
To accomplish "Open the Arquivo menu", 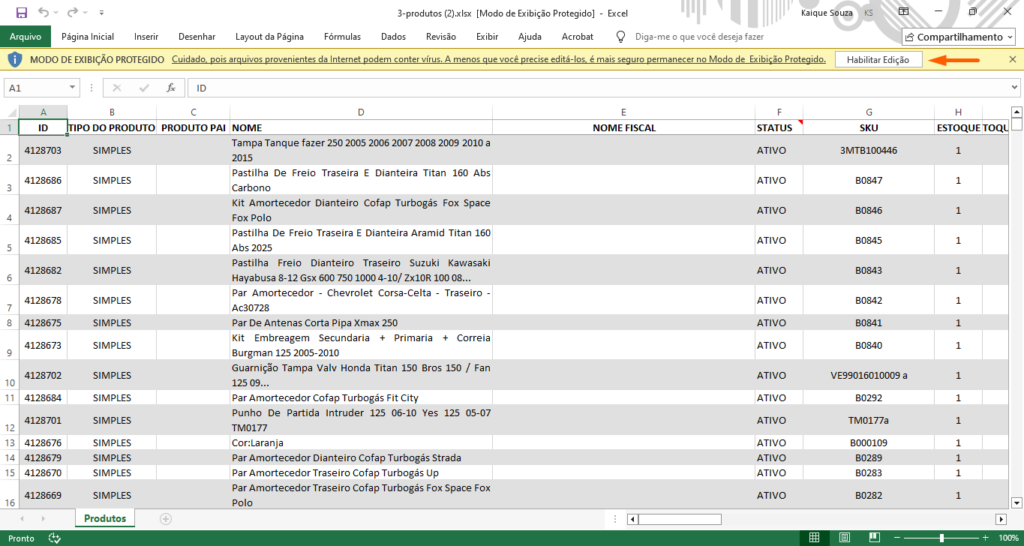I will coord(25,37).
